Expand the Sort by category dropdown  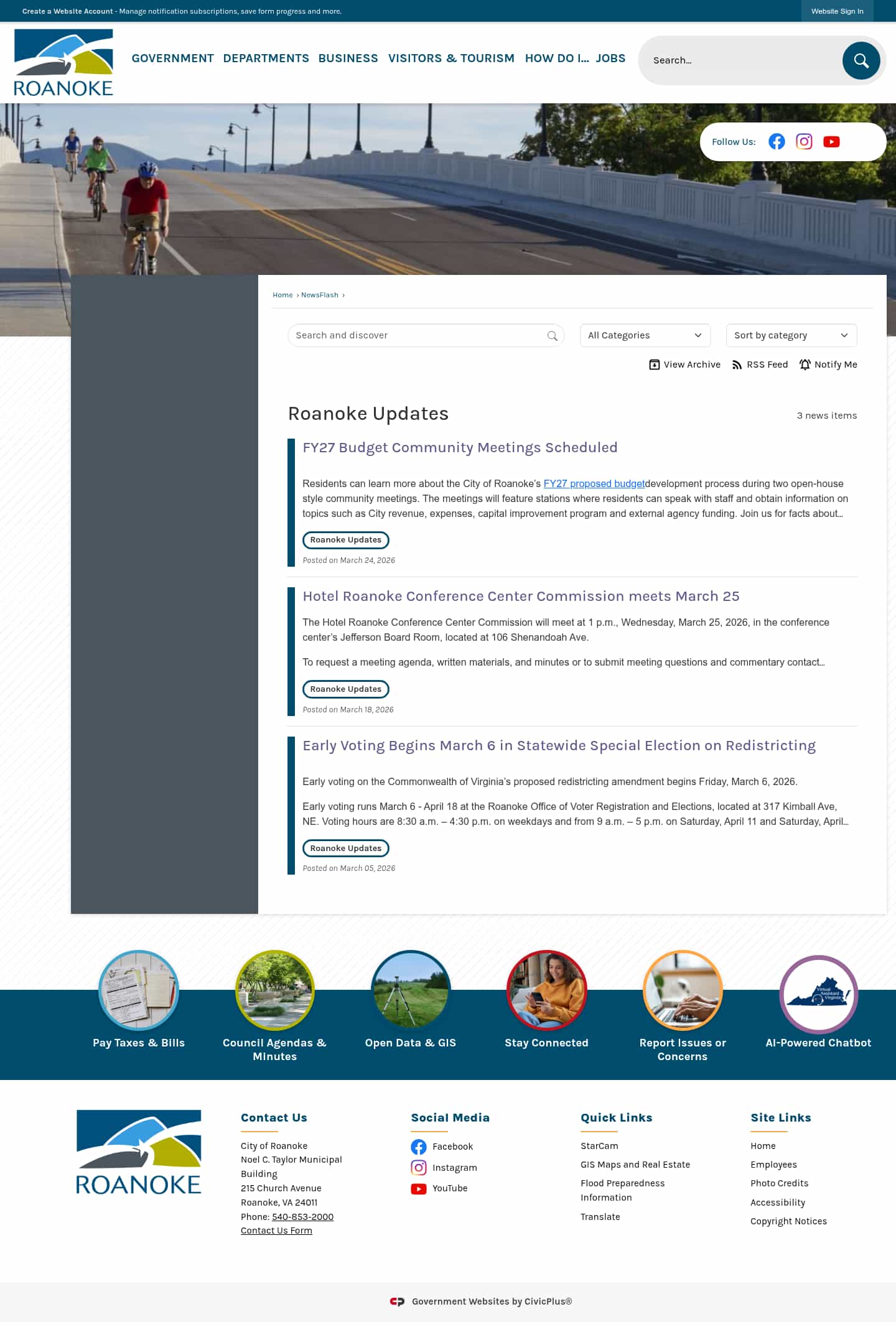click(x=791, y=335)
